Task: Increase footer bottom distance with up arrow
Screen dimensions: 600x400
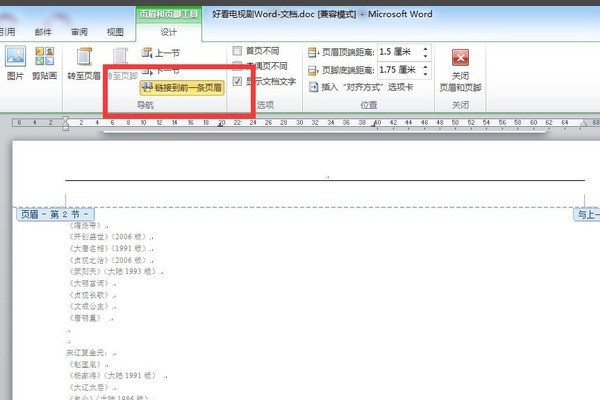Action: coord(426,67)
